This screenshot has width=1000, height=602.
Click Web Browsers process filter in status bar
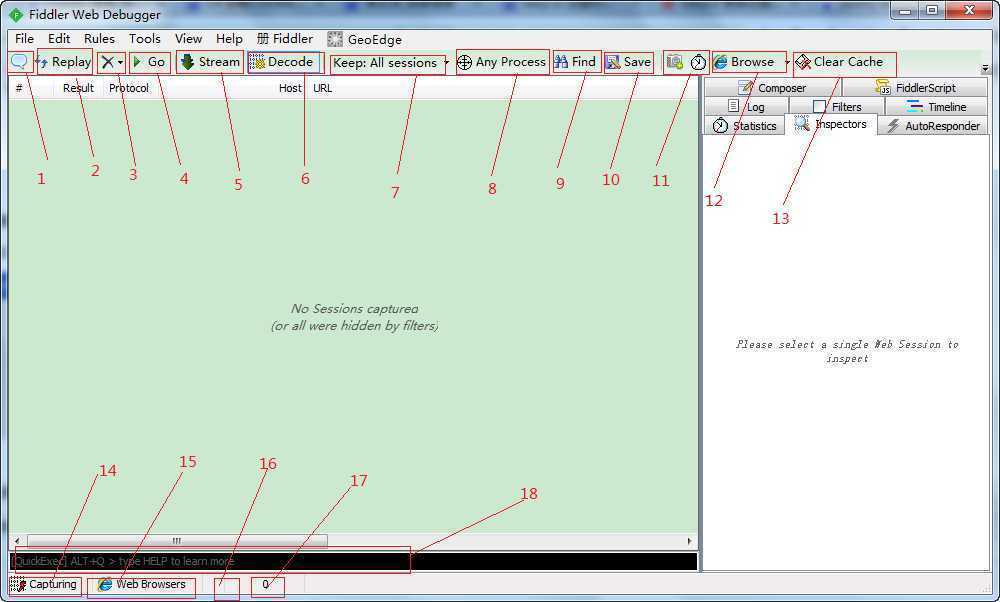[x=141, y=584]
